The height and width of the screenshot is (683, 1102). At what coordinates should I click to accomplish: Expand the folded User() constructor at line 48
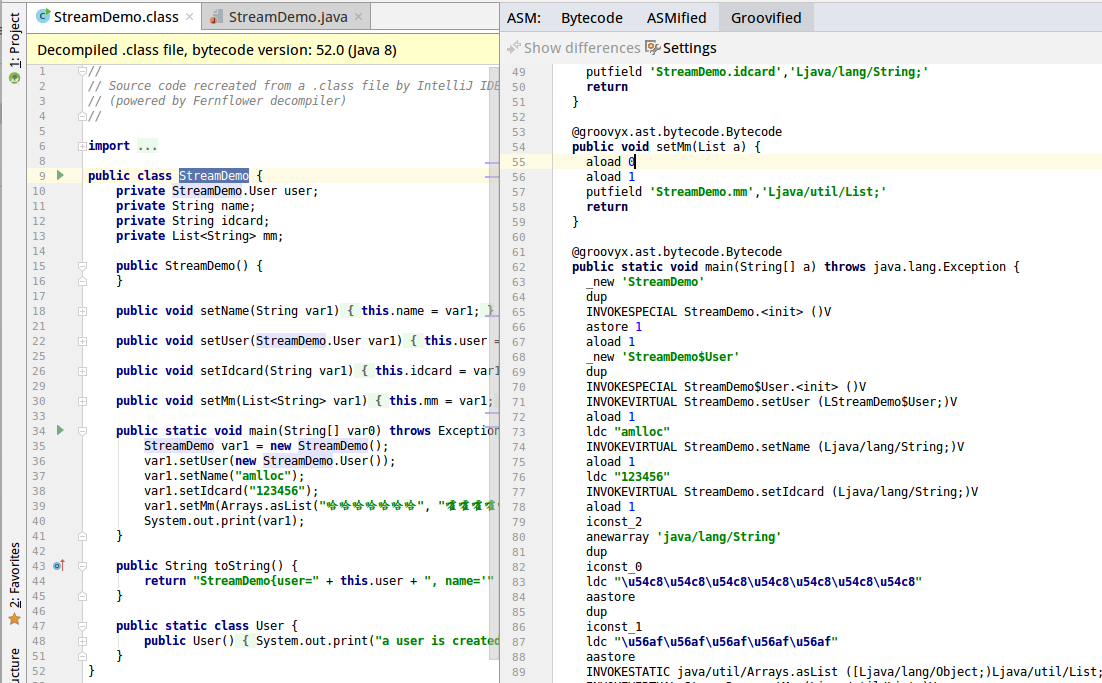click(x=82, y=641)
